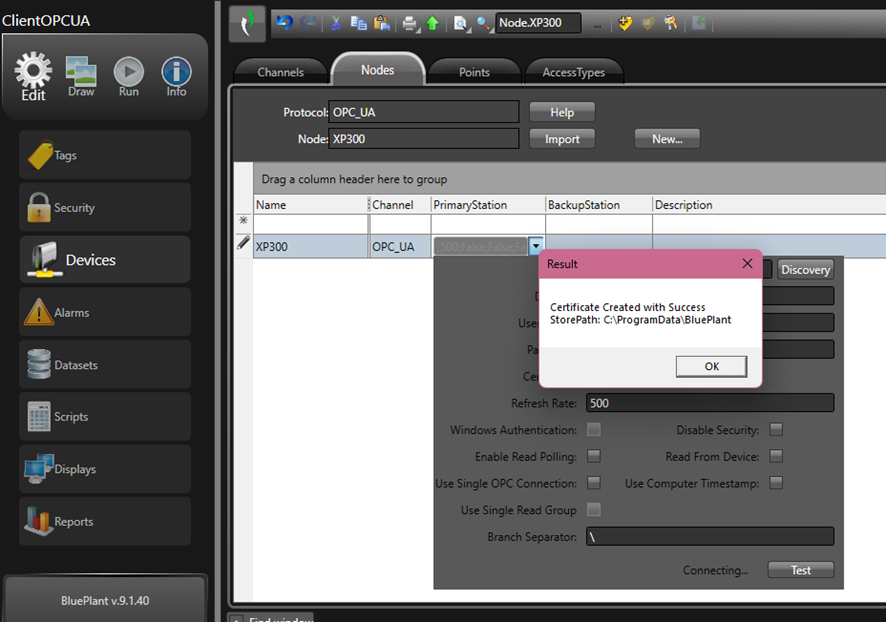886x622 pixels.
Task: Switch to the Points tab
Action: coord(474,72)
